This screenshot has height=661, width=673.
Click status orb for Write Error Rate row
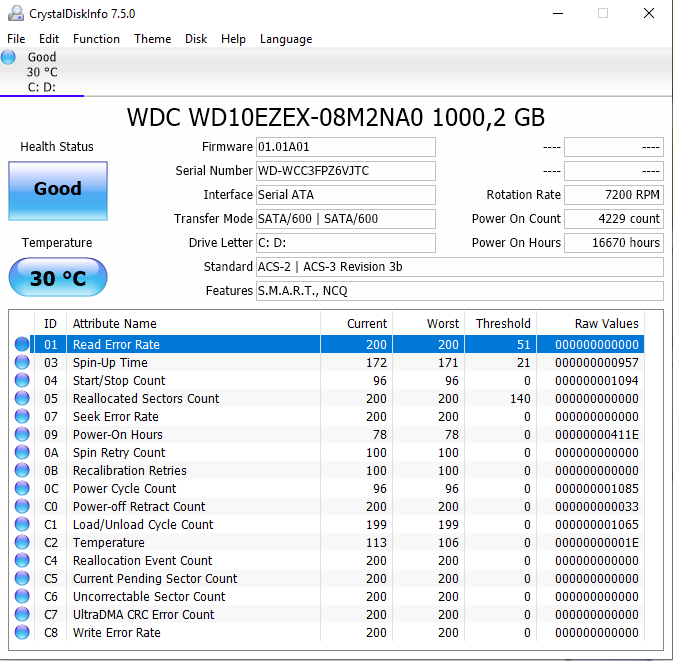(22, 633)
